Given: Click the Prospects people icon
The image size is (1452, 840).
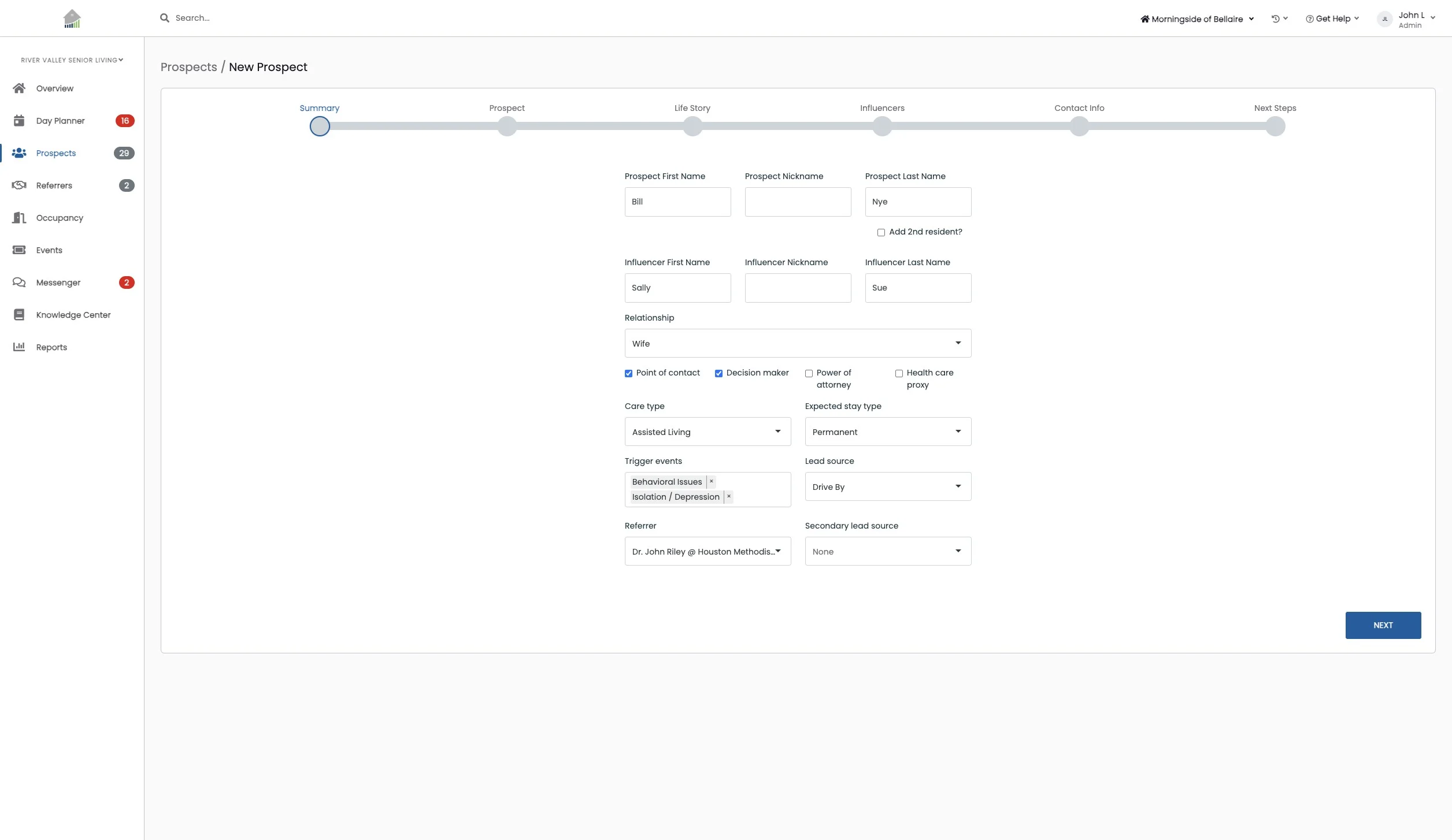Looking at the screenshot, I should pyautogui.click(x=19, y=153).
